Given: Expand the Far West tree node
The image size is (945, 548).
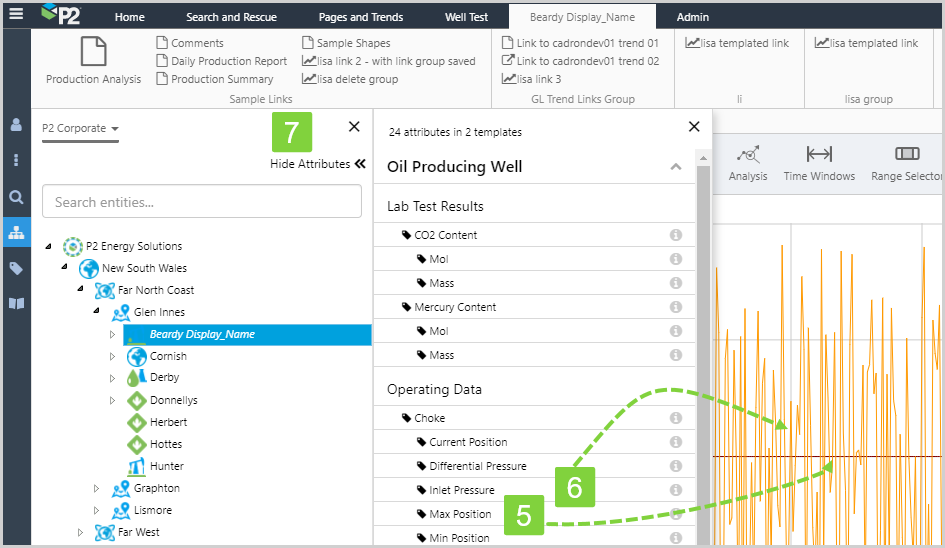Looking at the screenshot, I should tap(81, 532).
